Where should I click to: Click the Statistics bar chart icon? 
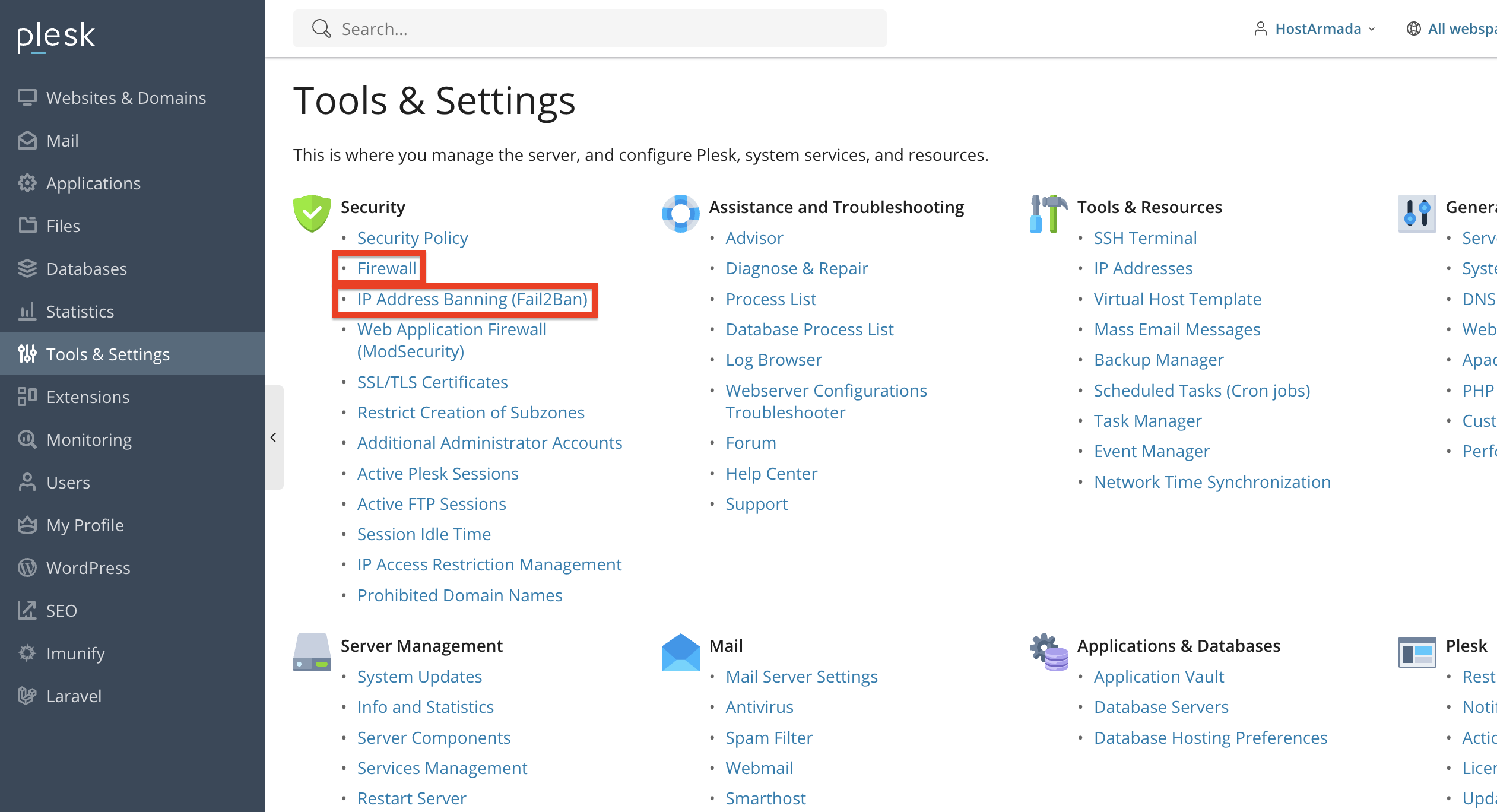tap(27, 311)
